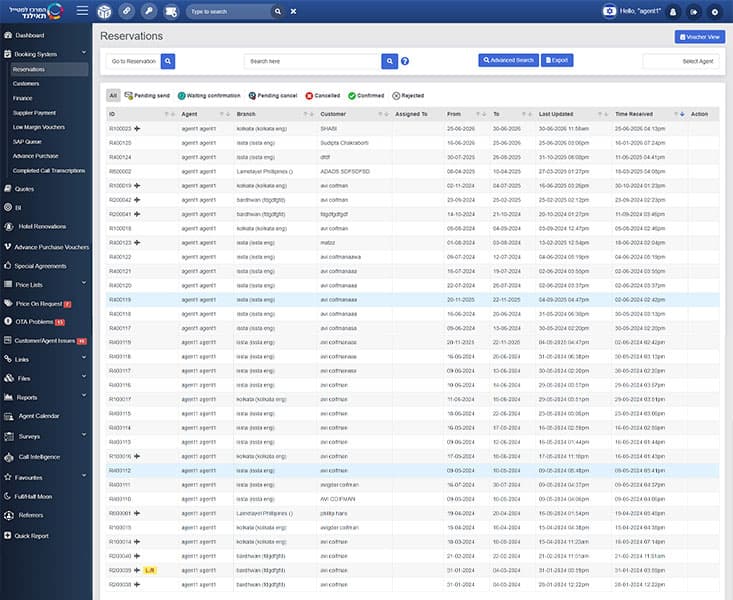Expand the Favourites chevron
Viewport: 733px width, 600px height.
point(84,476)
